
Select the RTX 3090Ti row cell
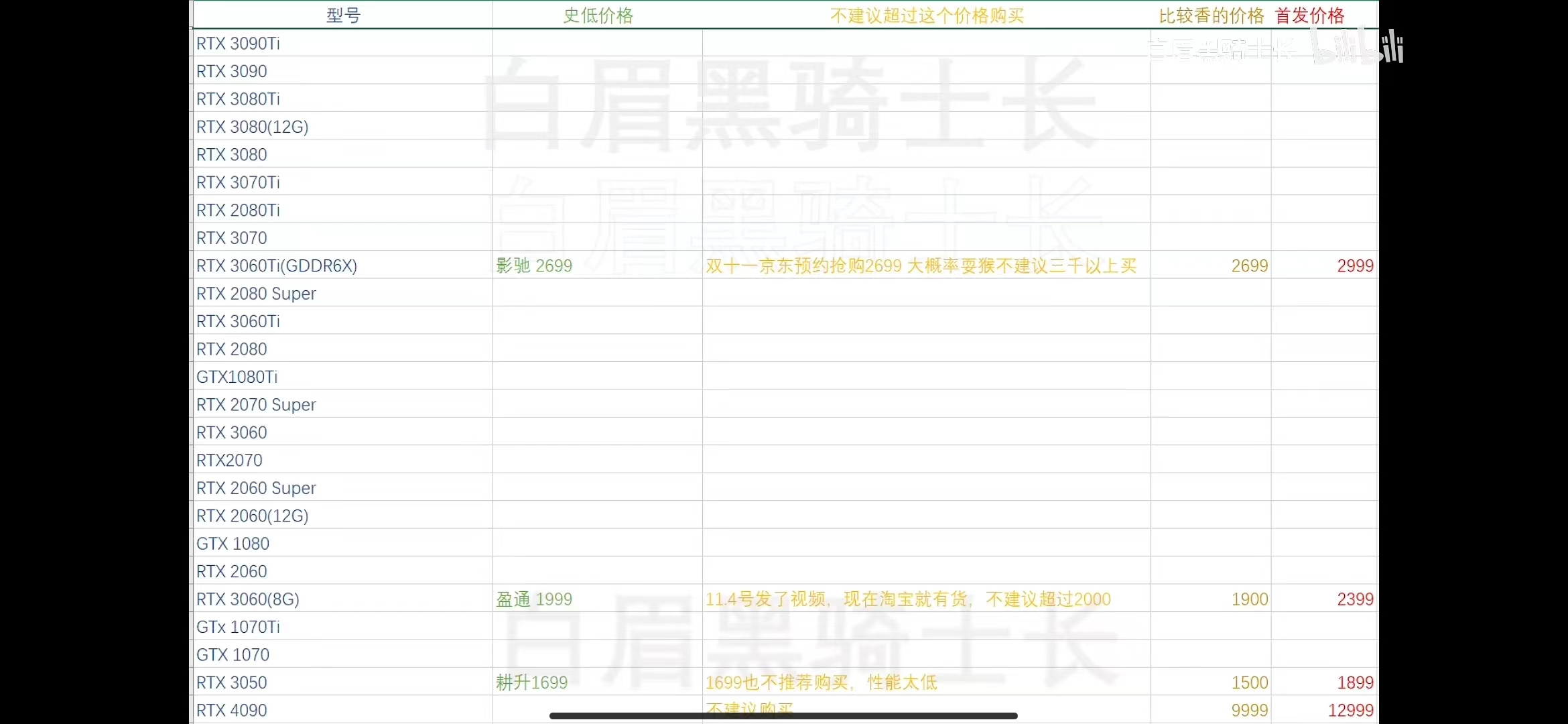pyautogui.click(x=239, y=44)
